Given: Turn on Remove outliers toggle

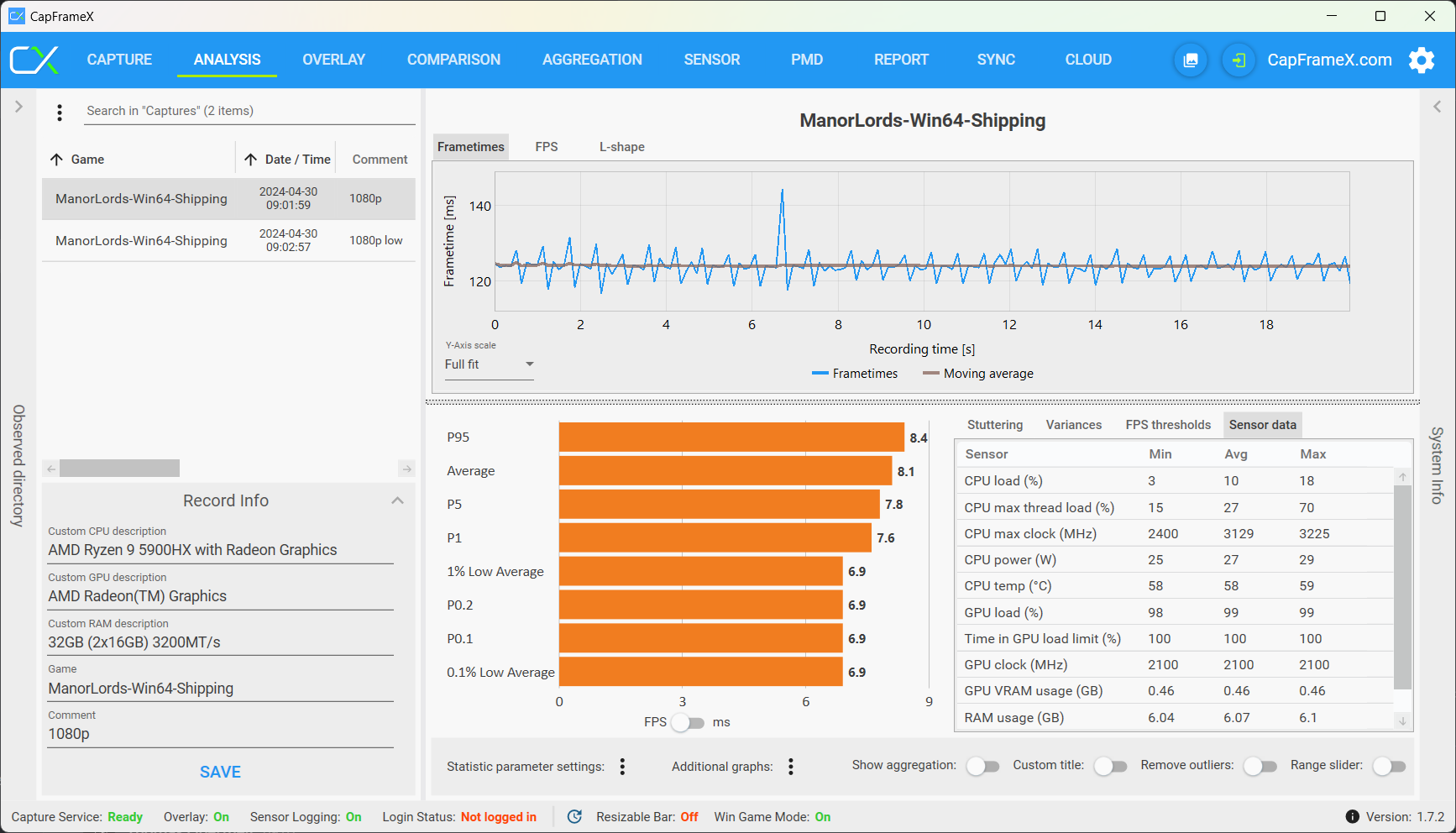Looking at the screenshot, I should [1260, 766].
